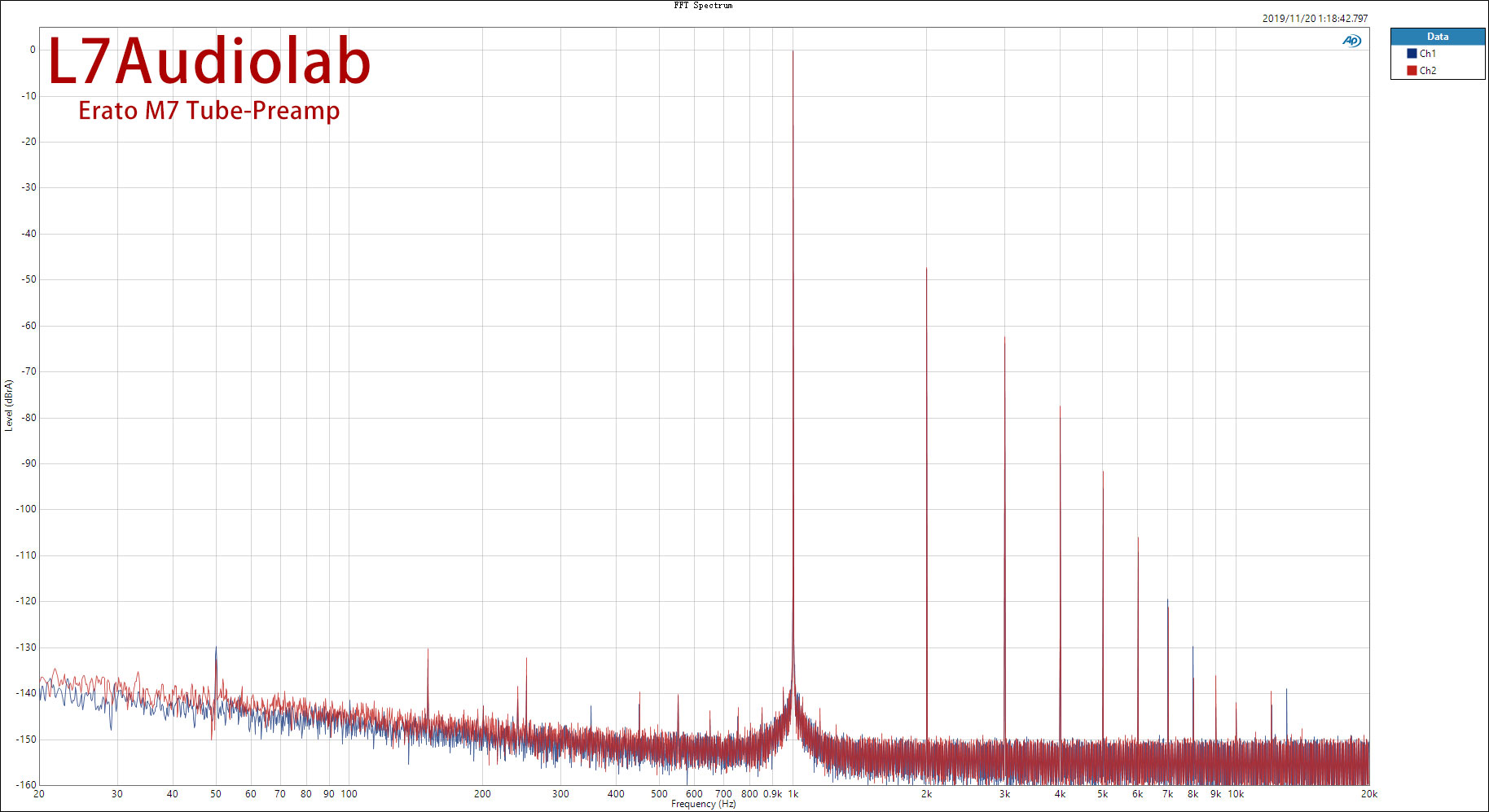Click the -160 level axis label
The height and width of the screenshot is (812, 1489).
[x=27, y=785]
